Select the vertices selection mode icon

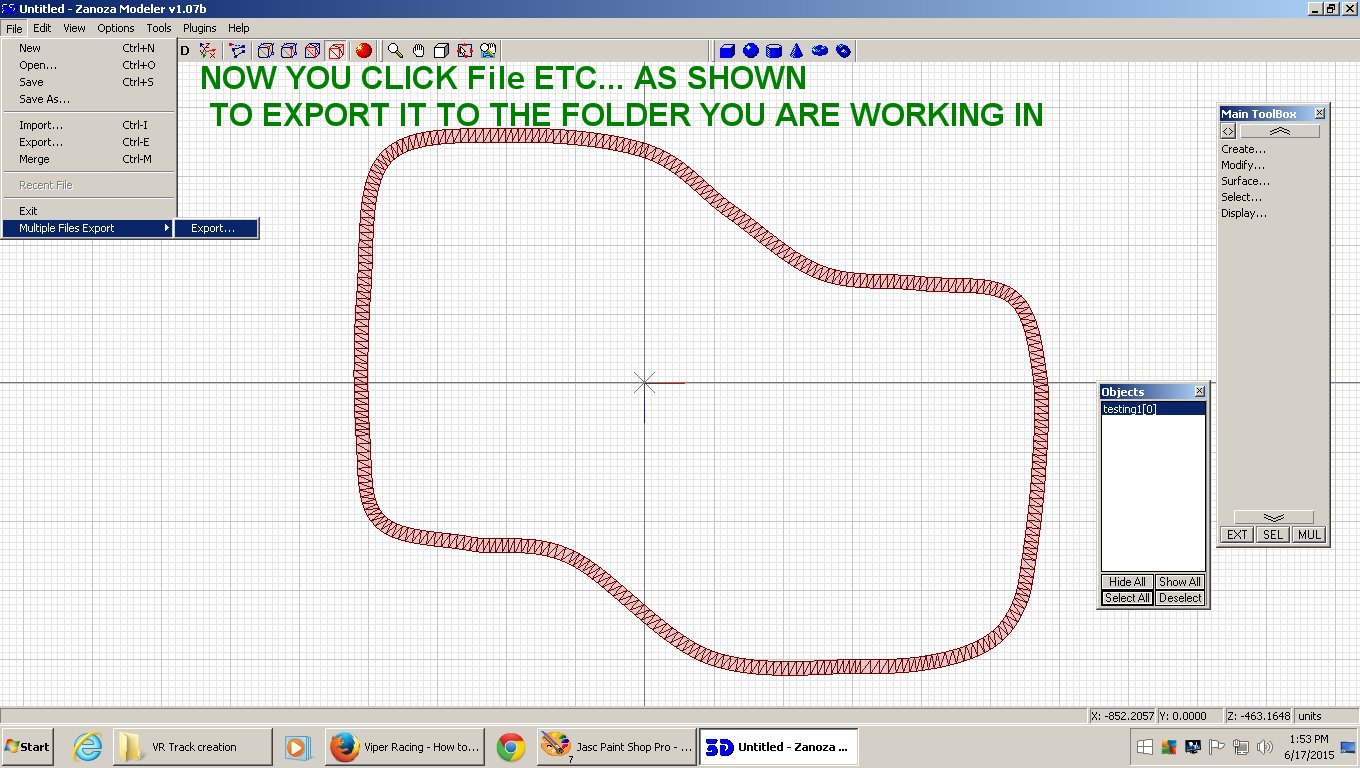[208, 50]
